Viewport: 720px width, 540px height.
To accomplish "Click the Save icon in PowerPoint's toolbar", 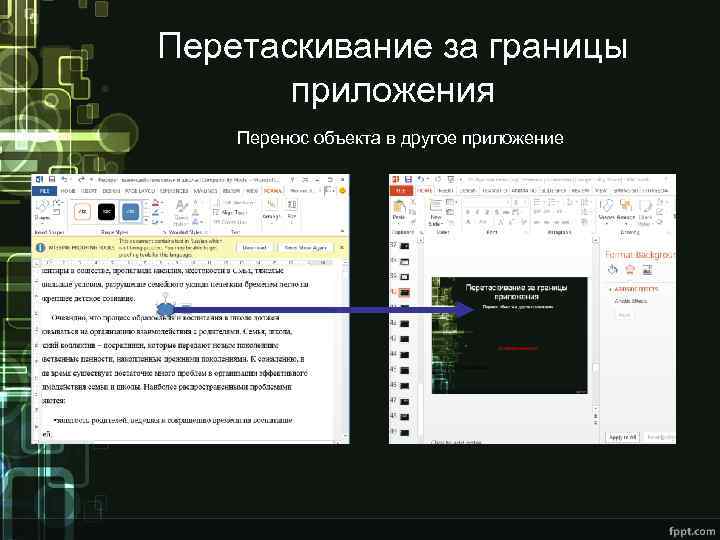I will (x=408, y=180).
